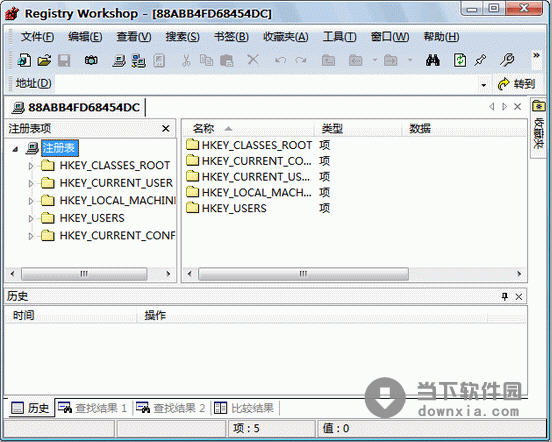Click the pushpin bookmark icon

point(480,61)
